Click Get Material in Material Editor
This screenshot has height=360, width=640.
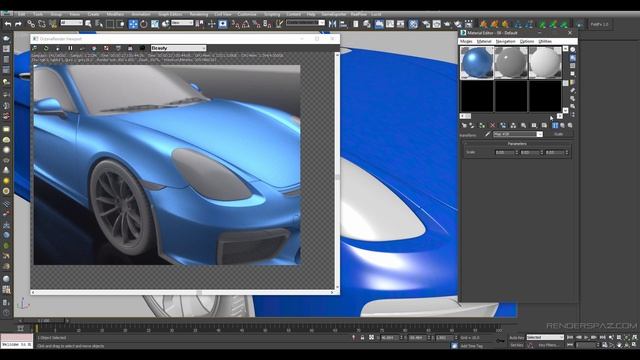click(464, 125)
